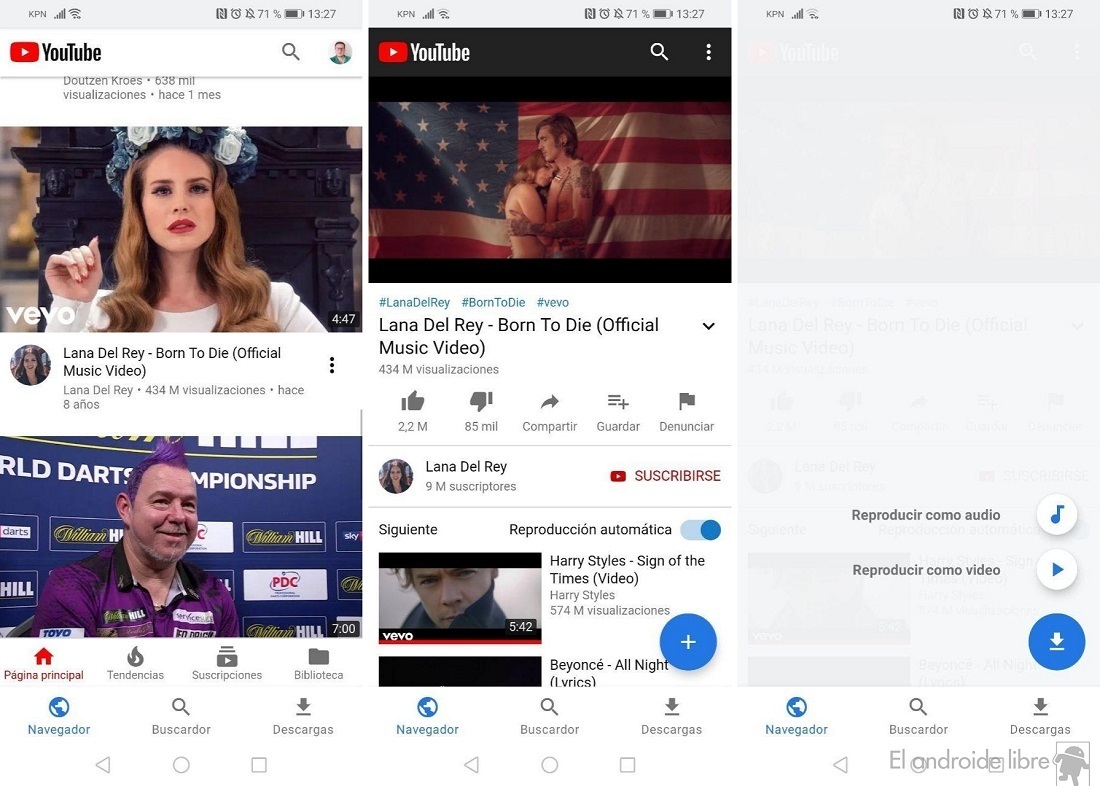Tap the Android back button in the left screen
Viewport: 1100px width, 786px height.
[103, 764]
